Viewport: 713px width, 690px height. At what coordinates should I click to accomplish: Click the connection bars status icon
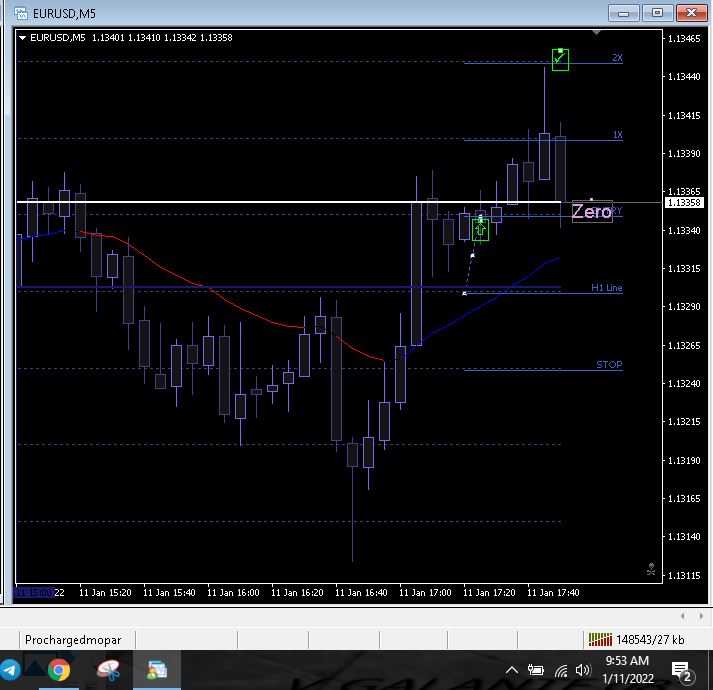600,640
